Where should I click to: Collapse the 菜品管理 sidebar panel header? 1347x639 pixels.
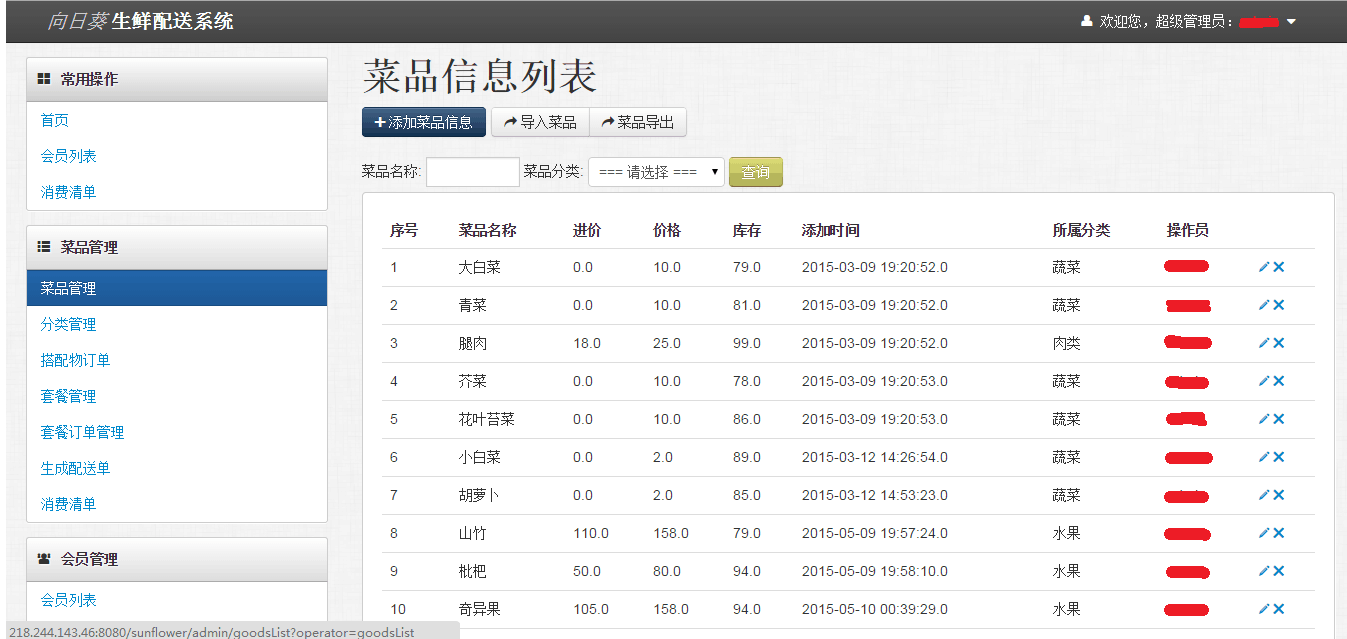(177, 247)
